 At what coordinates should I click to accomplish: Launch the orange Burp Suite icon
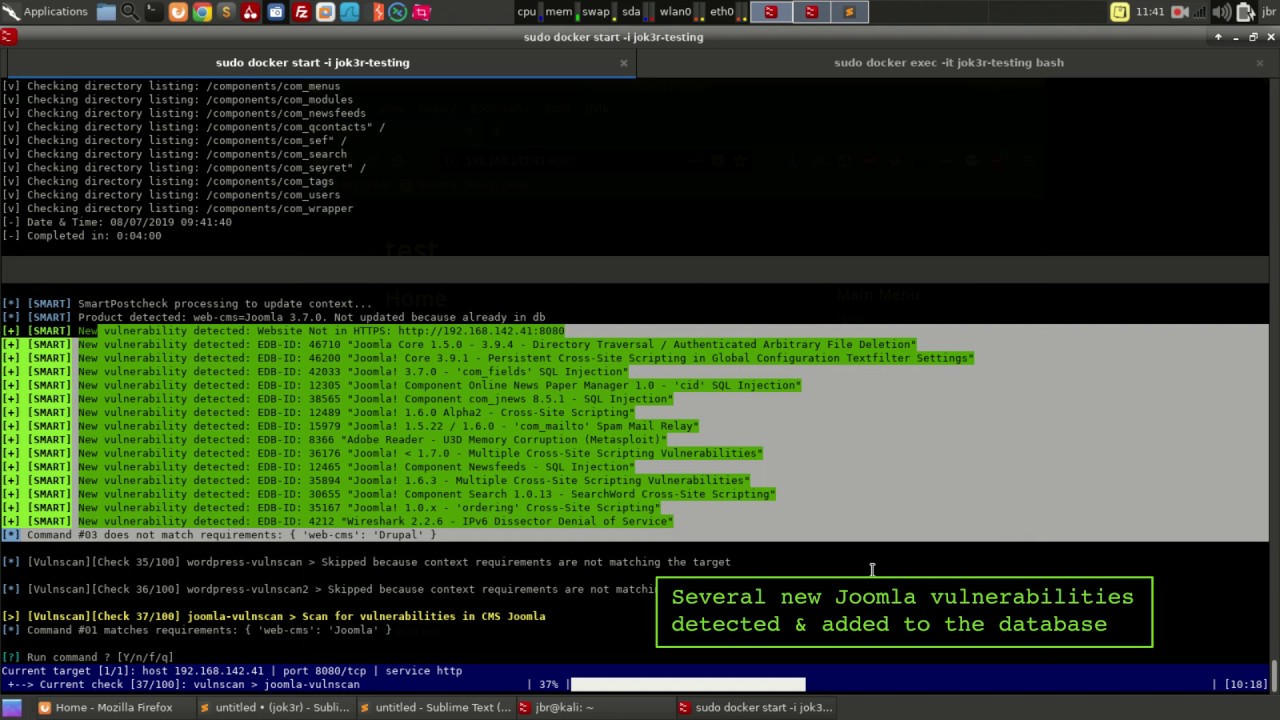coord(178,12)
